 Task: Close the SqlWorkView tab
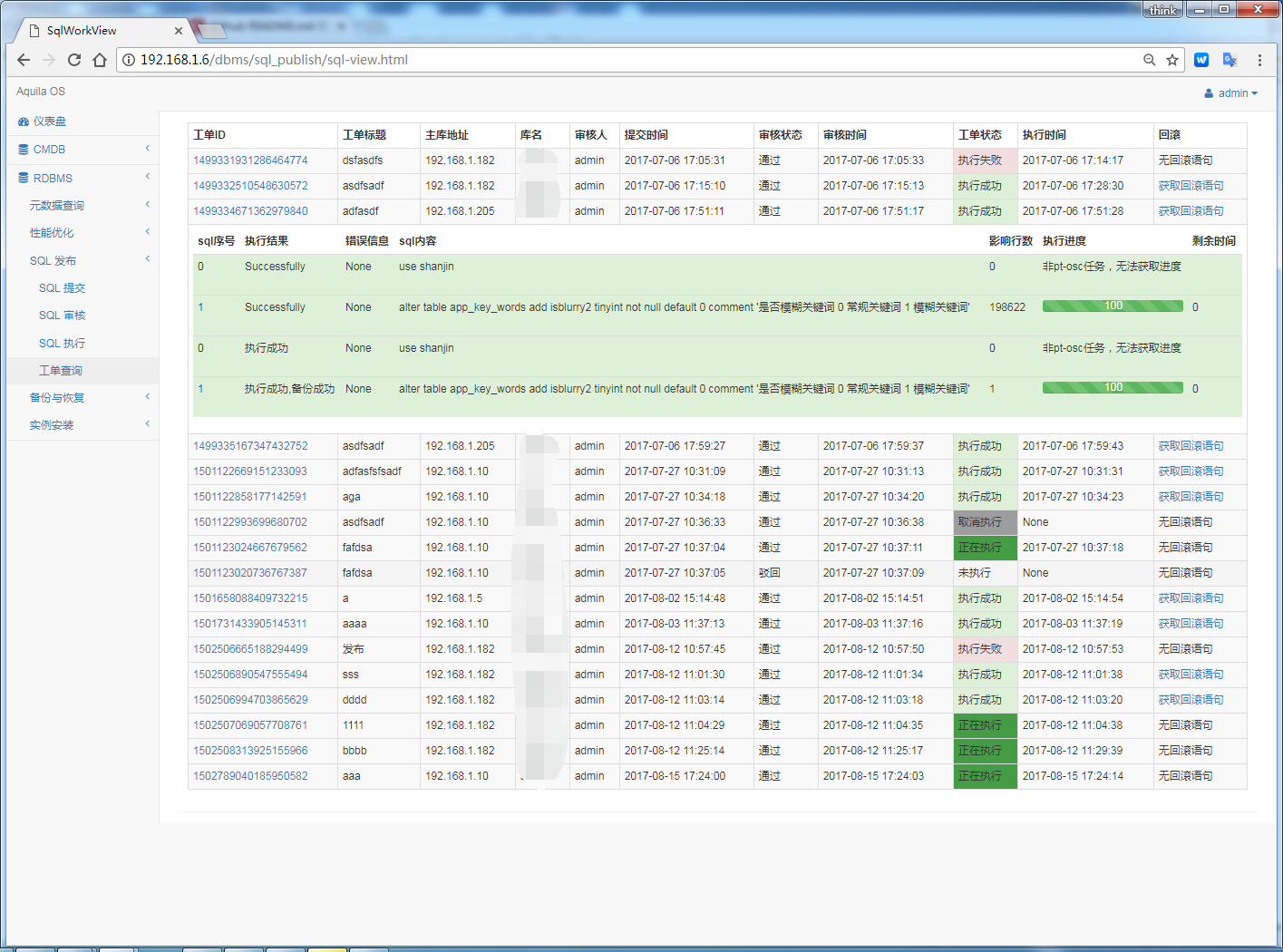[179, 31]
